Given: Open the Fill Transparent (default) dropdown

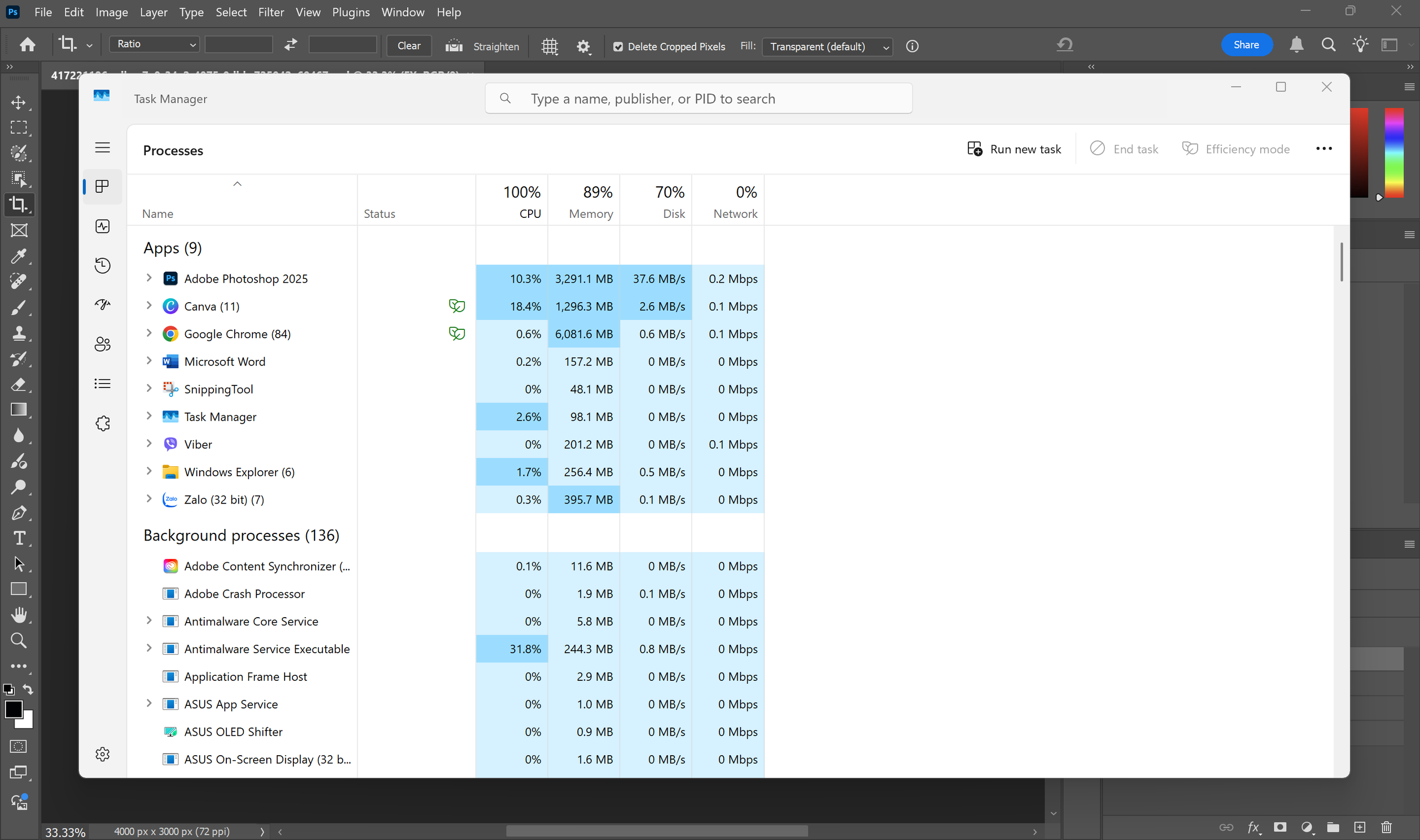Looking at the screenshot, I should (827, 47).
